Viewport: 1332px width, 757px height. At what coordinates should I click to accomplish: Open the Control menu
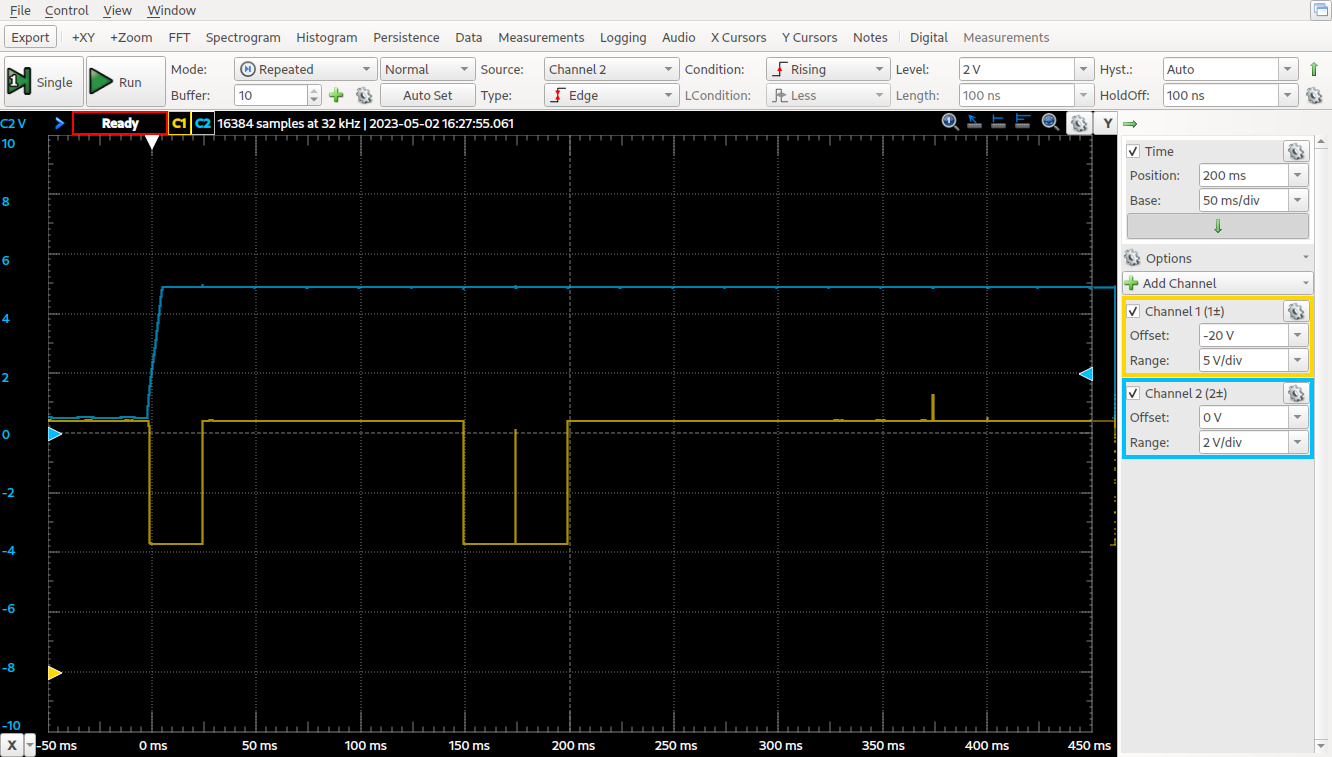click(67, 10)
